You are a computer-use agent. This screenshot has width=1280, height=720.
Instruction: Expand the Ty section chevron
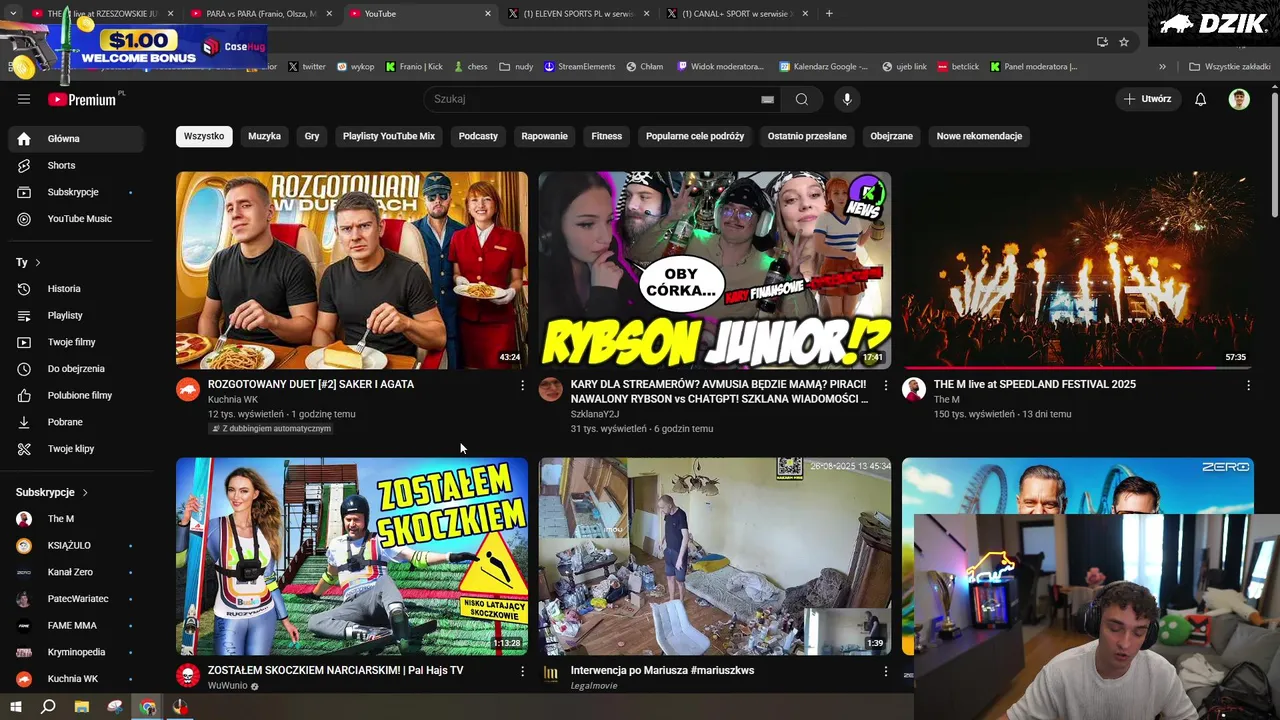(38, 262)
